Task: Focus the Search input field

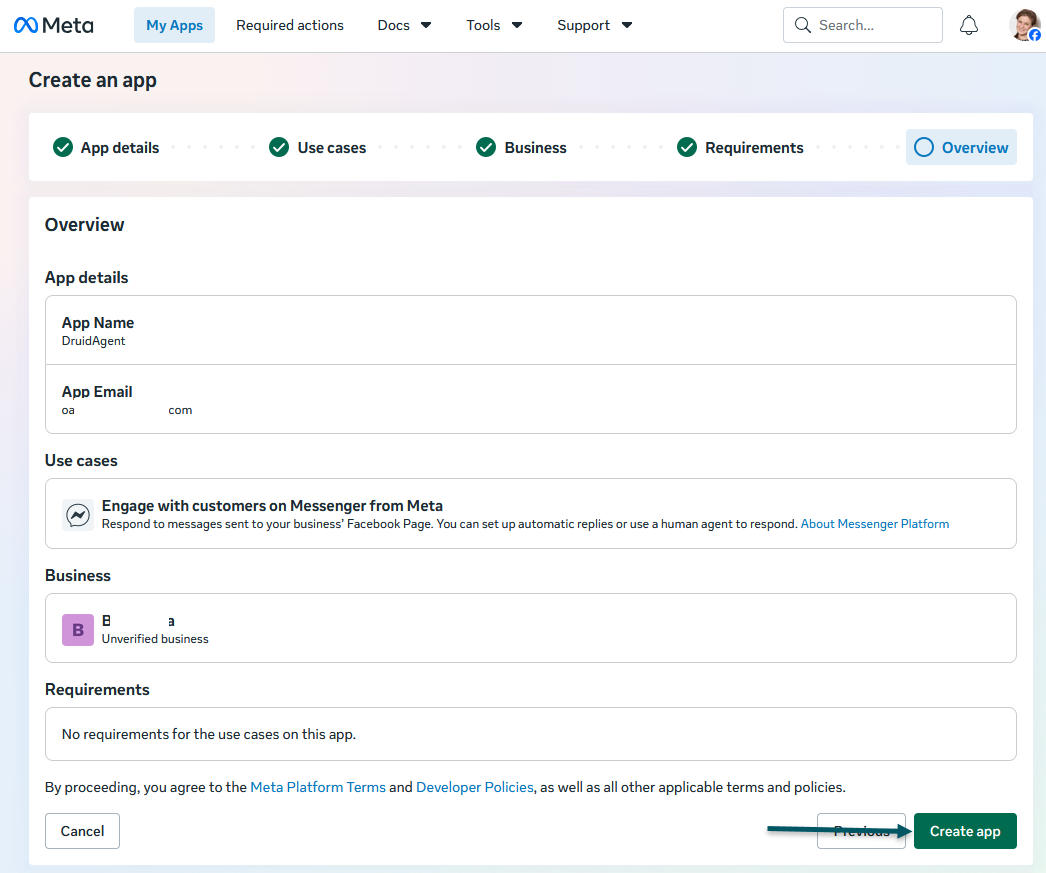Action: pyautogui.click(x=863, y=25)
